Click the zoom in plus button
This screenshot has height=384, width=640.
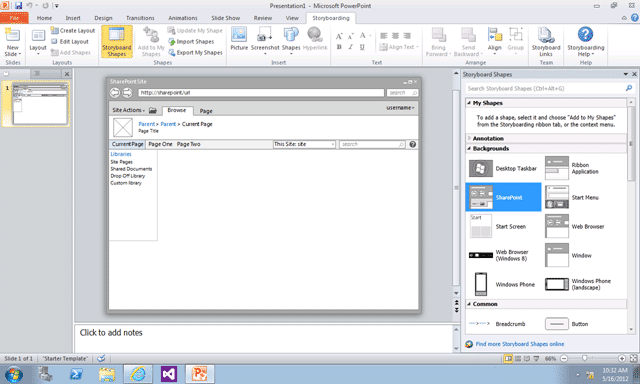pyautogui.click(x=622, y=358)
